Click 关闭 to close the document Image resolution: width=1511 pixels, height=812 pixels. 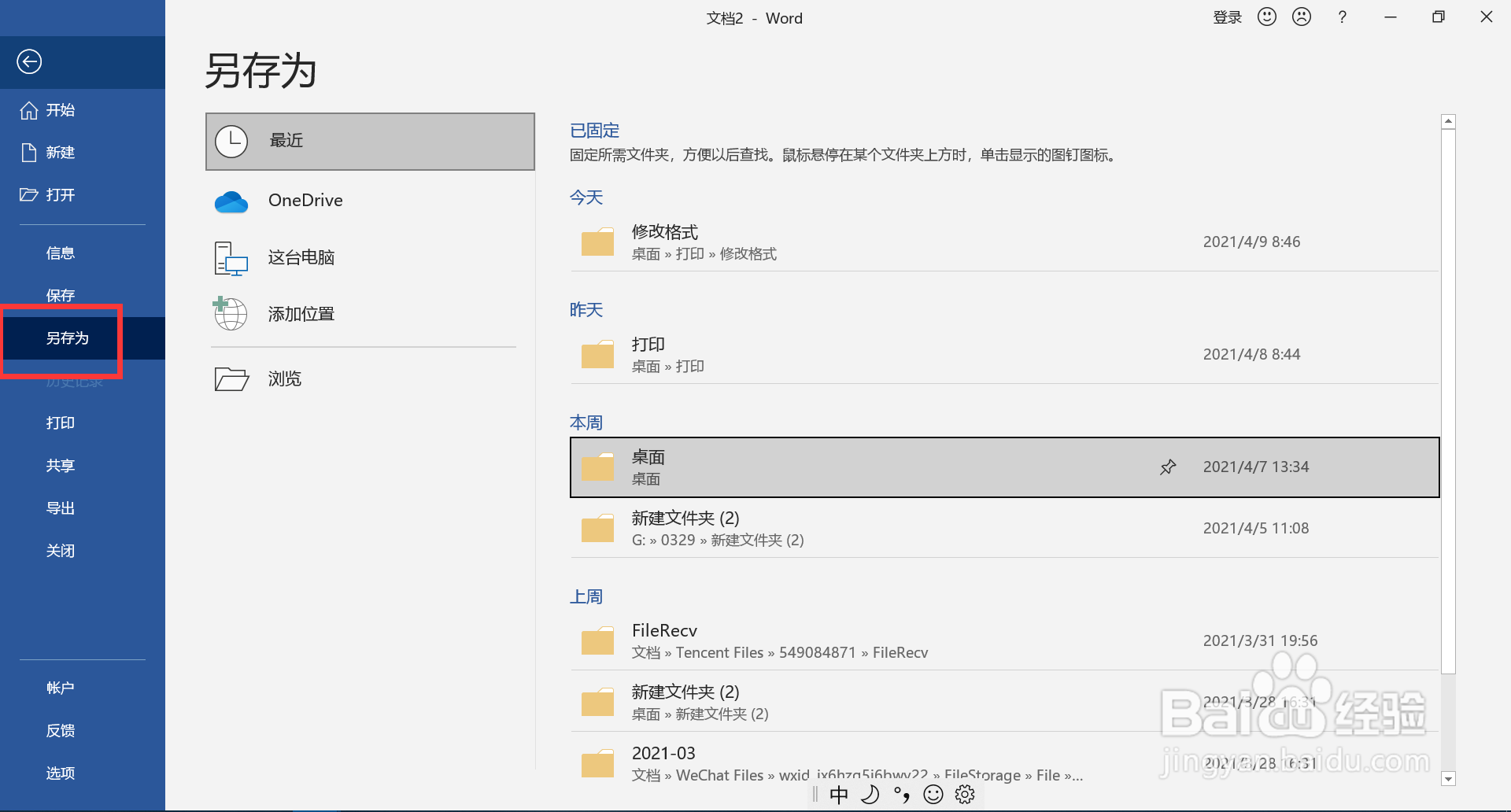[x=83, y=551]
